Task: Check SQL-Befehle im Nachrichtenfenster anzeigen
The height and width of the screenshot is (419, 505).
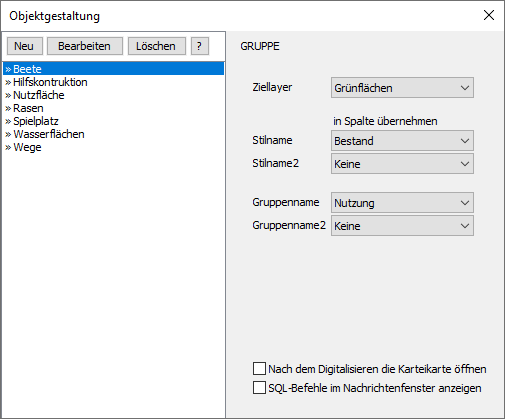Action: click(x=259, y=388)
